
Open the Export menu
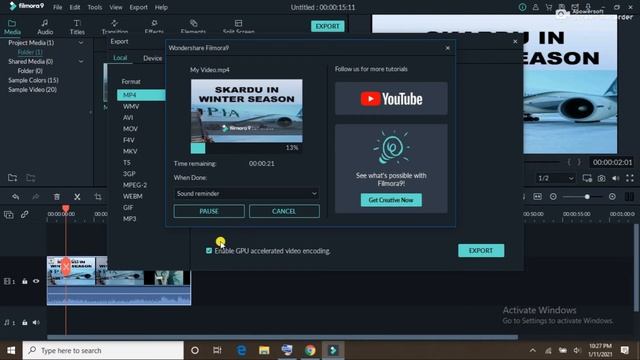click(x=138, y=7)
